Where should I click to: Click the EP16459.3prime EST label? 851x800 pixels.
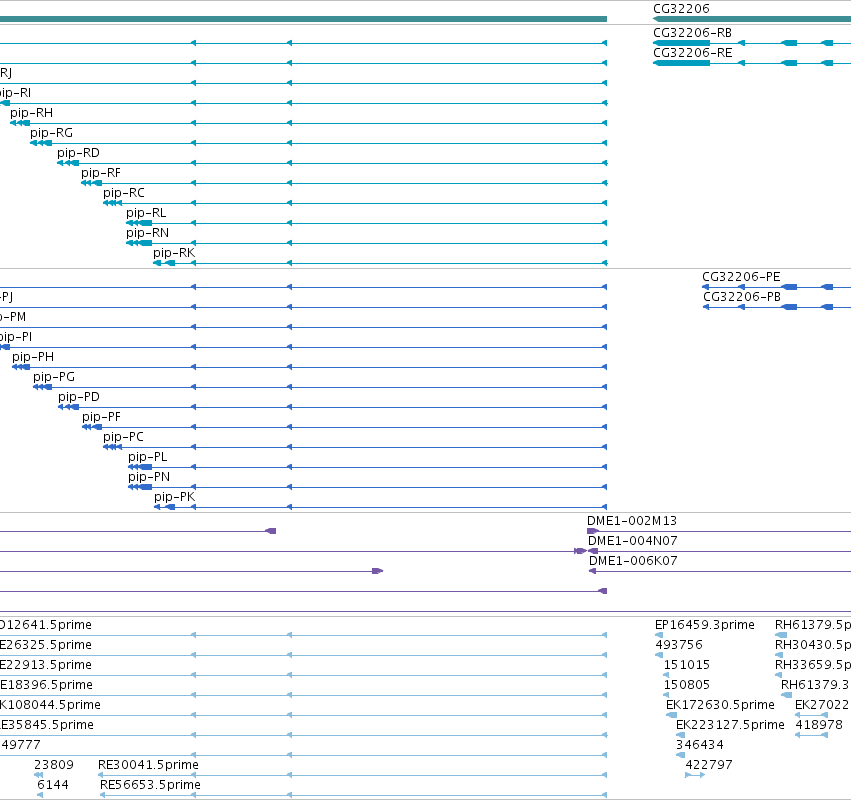tap(704, 625)
